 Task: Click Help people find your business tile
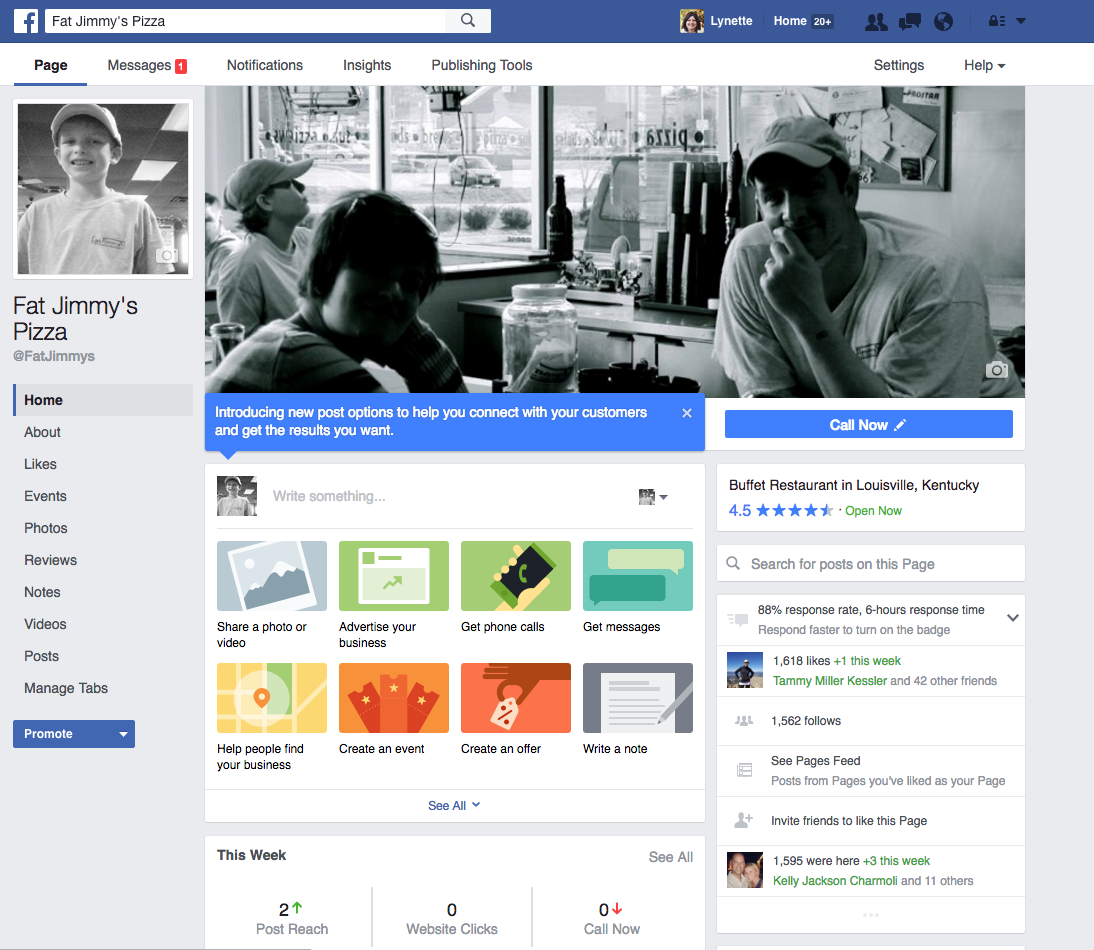[x=271, y=718]
